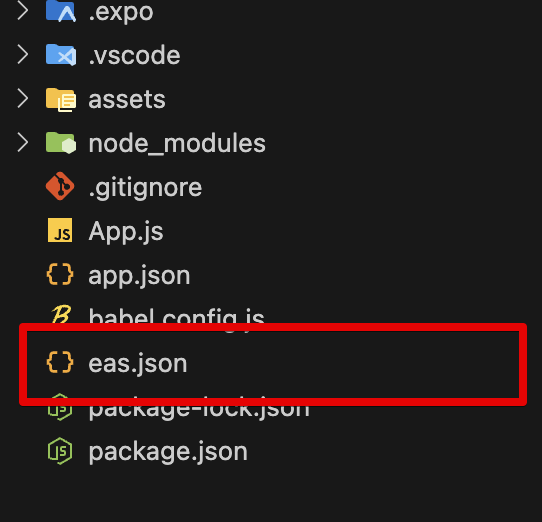The height and width of the screenshot is (522, 542).
Task: Open the App.js file
Action: 125,231
